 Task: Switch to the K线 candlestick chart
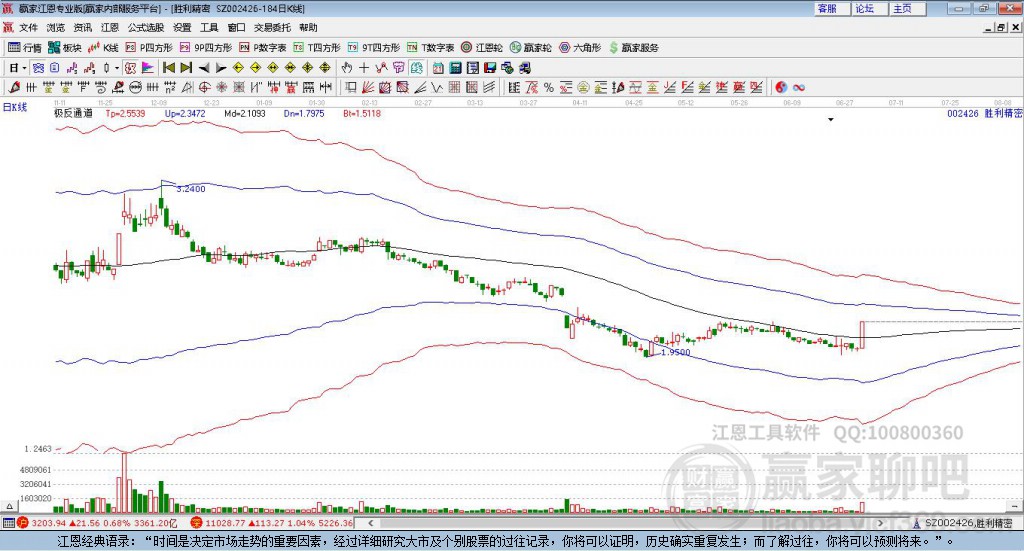(103, 48)
